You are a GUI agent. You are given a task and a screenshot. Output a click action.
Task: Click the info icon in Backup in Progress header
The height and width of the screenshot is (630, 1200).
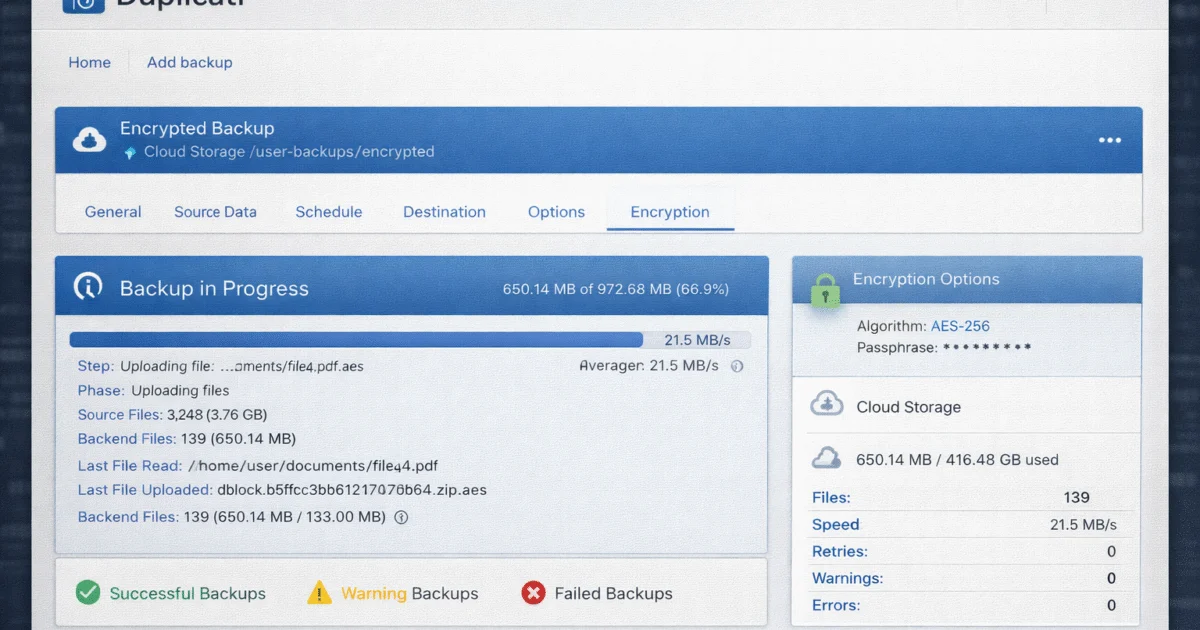click(89, 288)
